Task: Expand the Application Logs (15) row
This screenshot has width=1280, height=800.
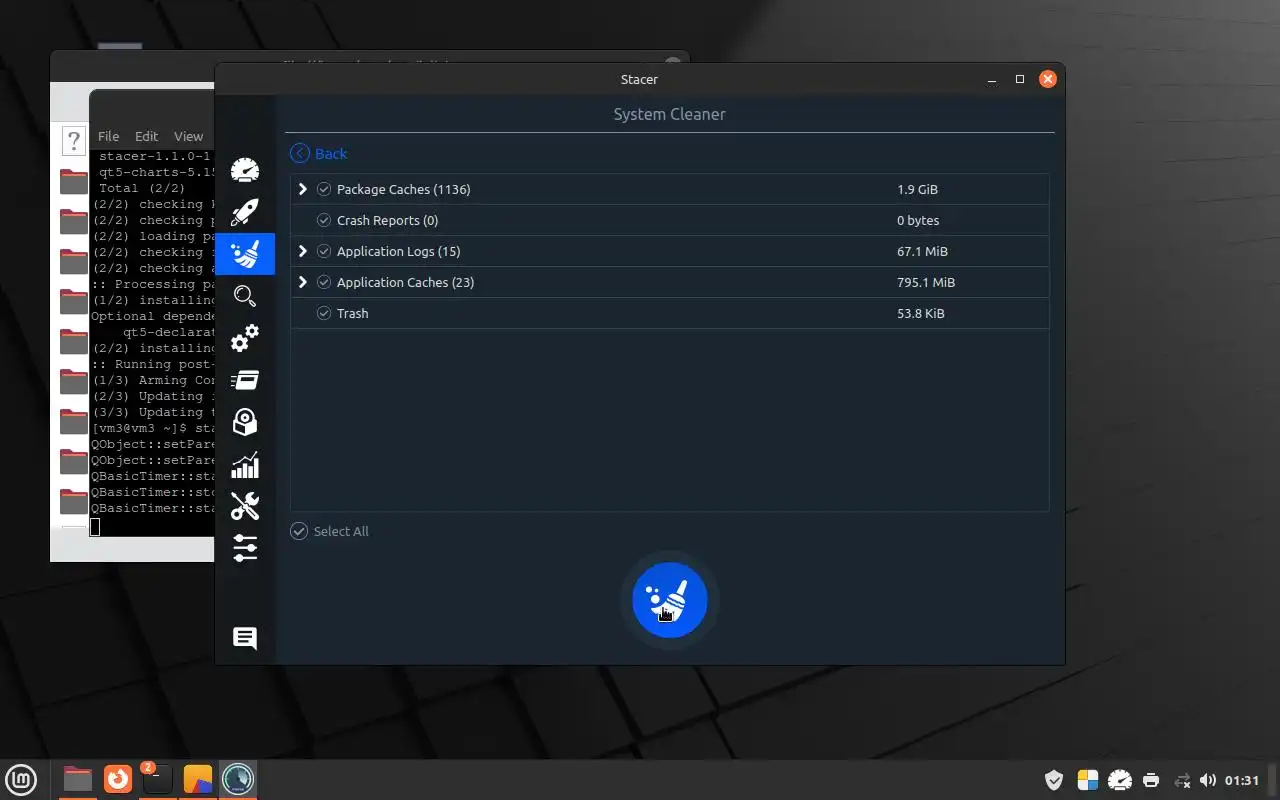Action: point(303,251)
